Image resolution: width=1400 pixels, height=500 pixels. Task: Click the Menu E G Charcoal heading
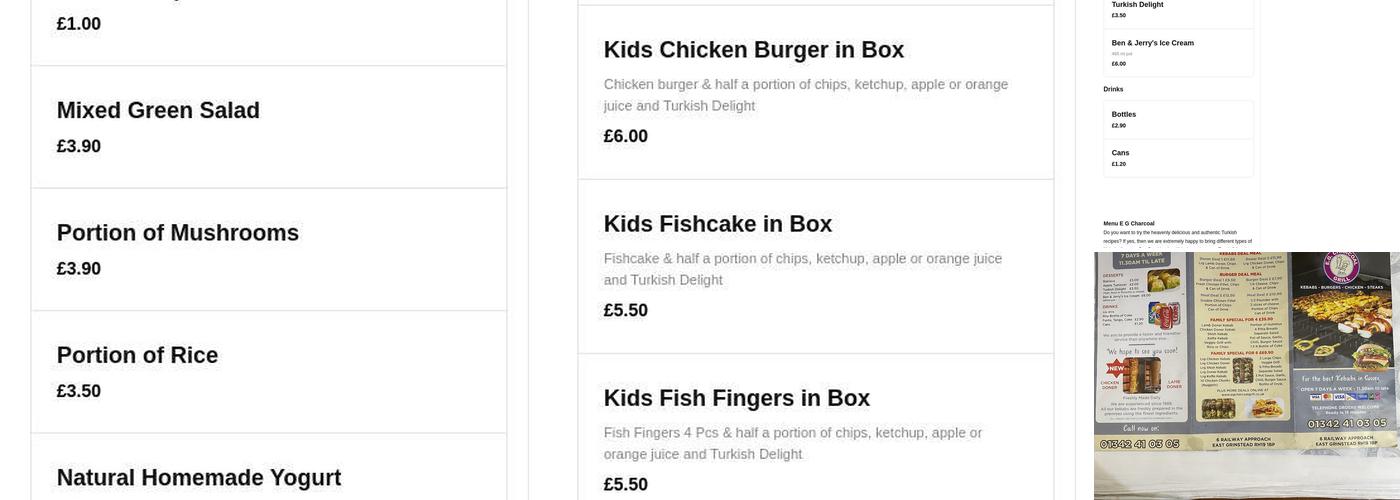tap(1128, 223)
